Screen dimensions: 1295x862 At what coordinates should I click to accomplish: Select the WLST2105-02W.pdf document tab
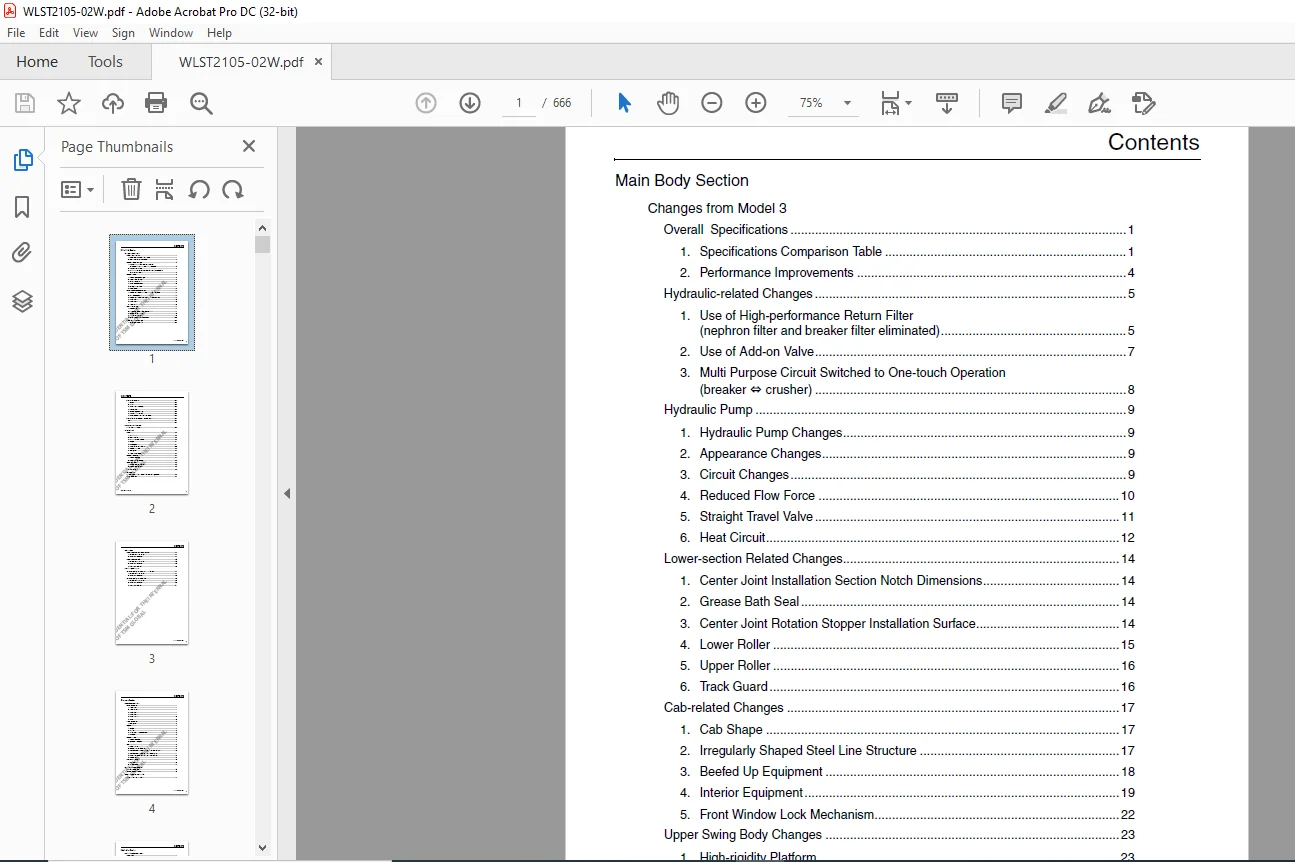point(241,62)
